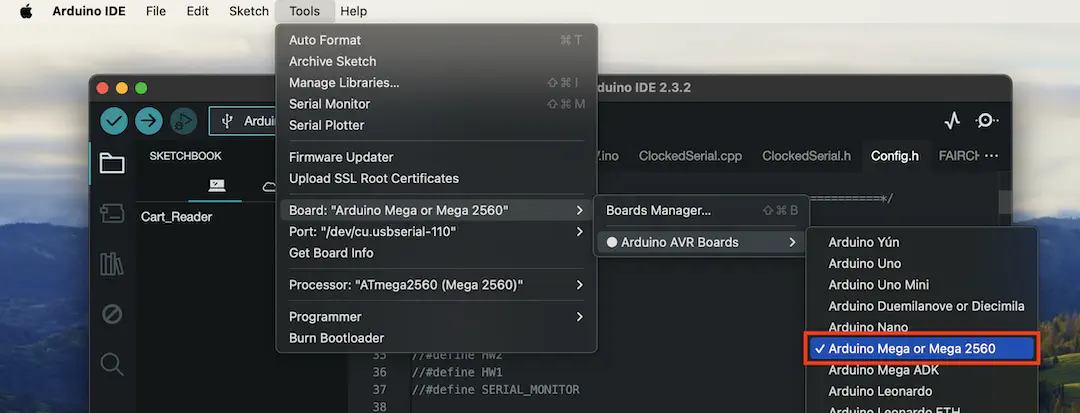Click Burn Bootloader in the Tools menu

point(336,338)
